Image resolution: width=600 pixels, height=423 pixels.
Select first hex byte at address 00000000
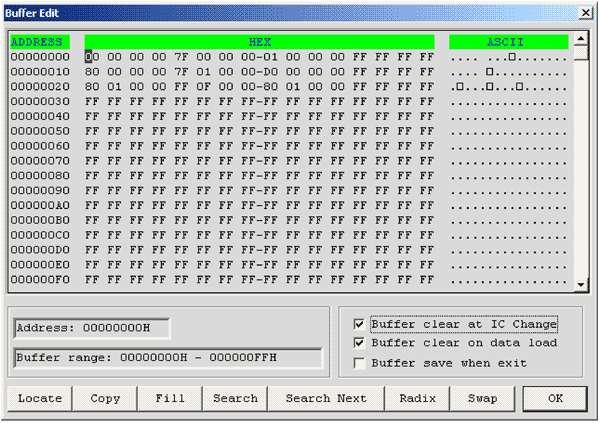click(91, 57)
